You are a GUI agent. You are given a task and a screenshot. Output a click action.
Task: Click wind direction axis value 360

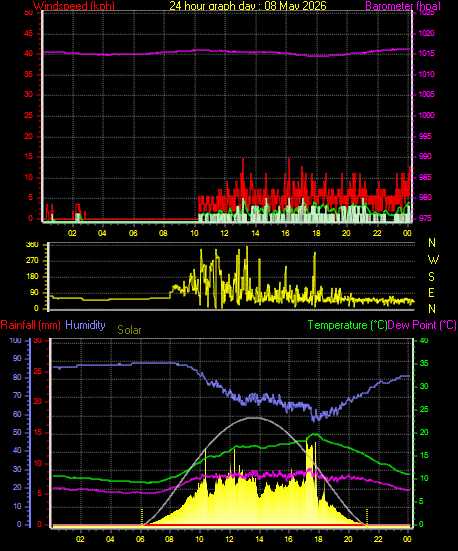(32, 245)
